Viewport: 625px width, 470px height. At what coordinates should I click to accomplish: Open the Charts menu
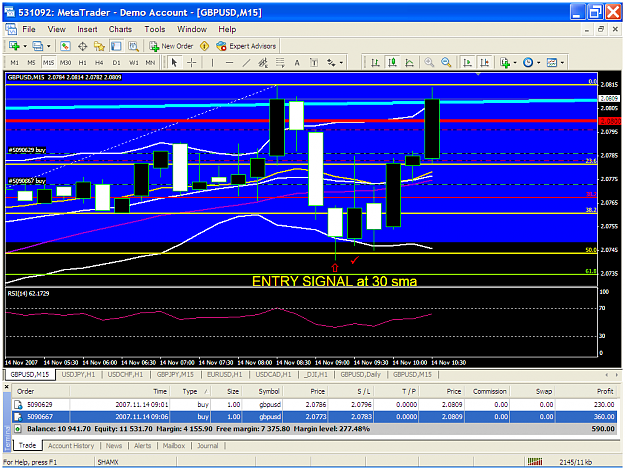click(120, 29)
